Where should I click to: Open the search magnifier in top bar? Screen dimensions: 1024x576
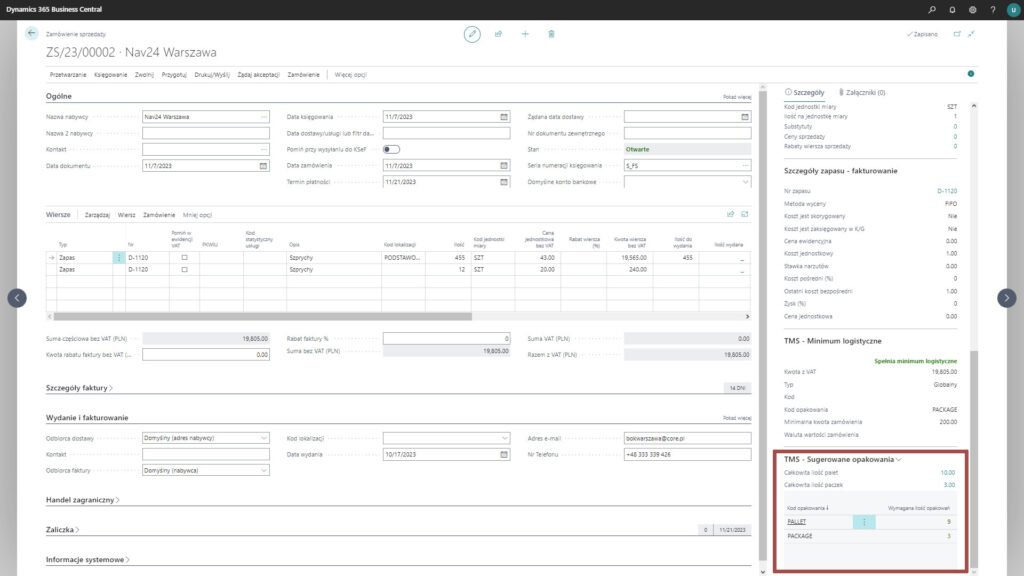tap(932, 10)
